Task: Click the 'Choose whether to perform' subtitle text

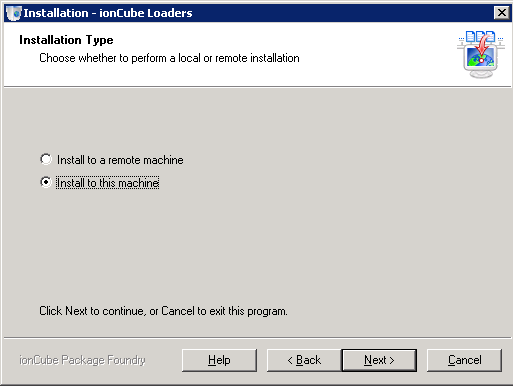Action: click(169, 58)
